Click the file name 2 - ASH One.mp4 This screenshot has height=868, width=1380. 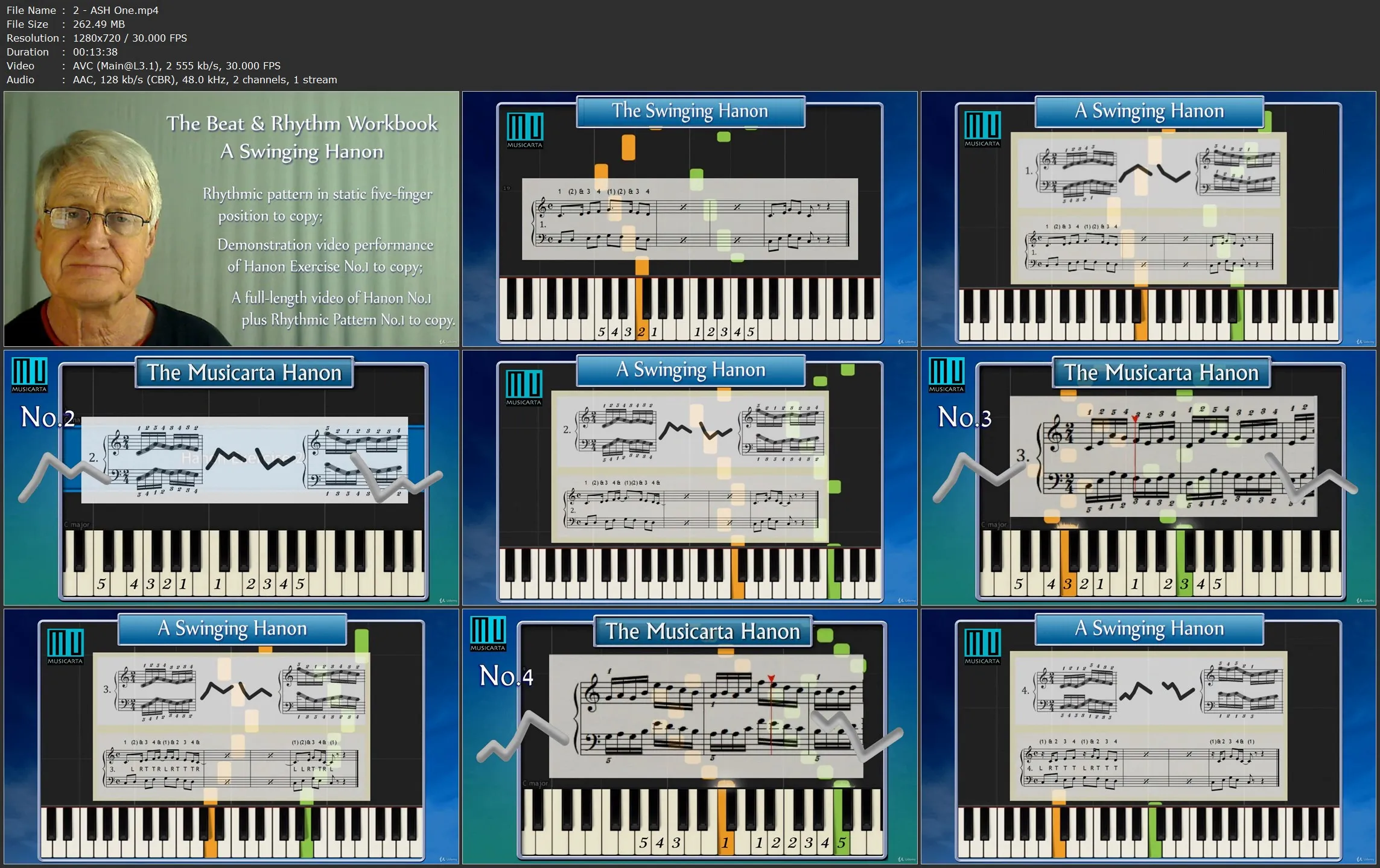(115, 10)
